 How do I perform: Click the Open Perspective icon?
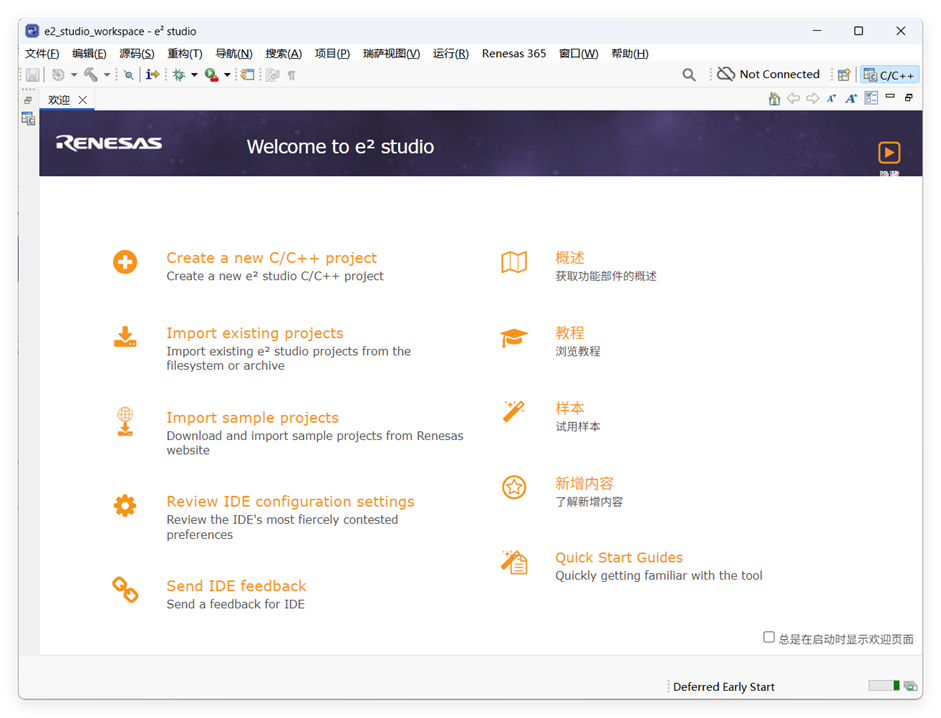tap(844, 74)
